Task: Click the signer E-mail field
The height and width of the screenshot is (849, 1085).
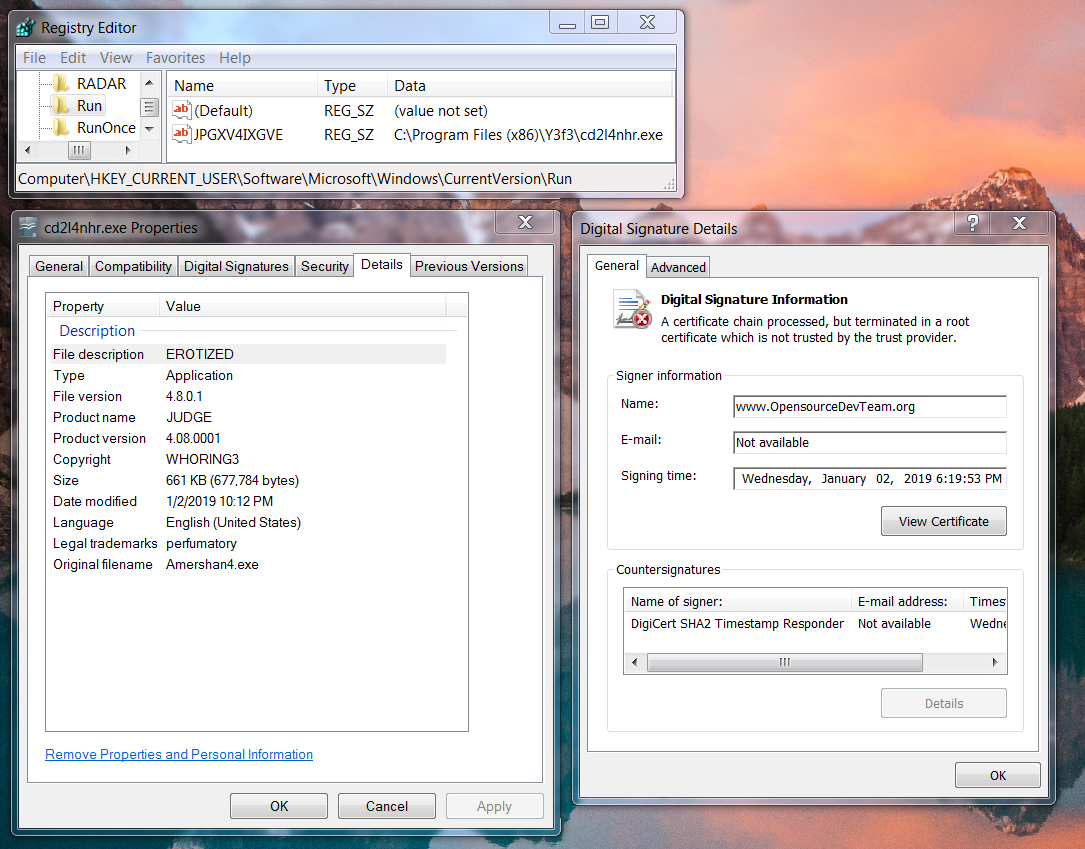Action: 870,443
